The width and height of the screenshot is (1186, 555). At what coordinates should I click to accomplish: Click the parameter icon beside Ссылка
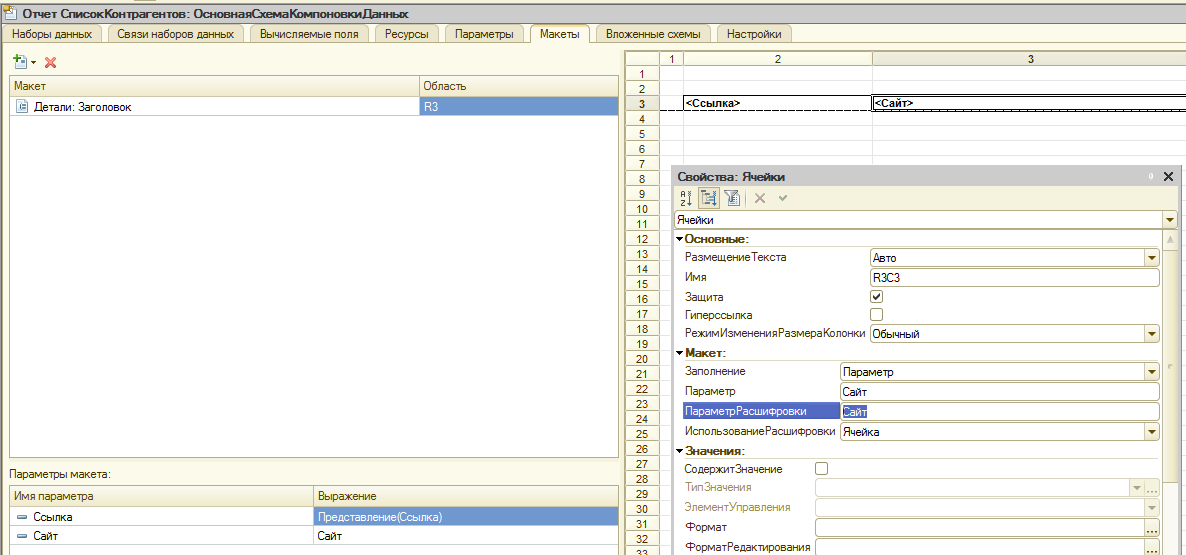(x=21, y=517)
